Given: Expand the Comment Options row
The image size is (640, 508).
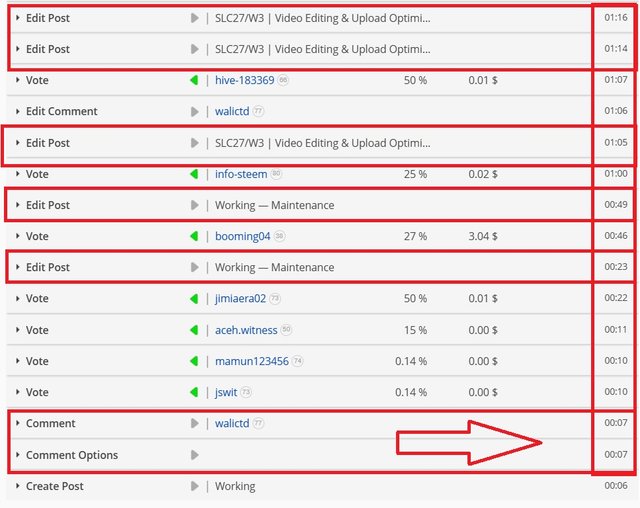Looking at the screenshot, I should tap(18, 455).
